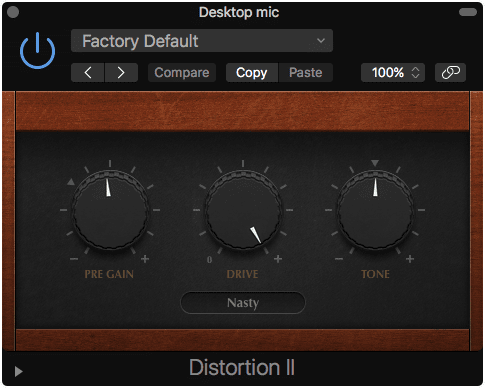Click the DRIVE label
The height and width of the screenshot is (388, 485).
pyautogui.click(x=242, y=274)
